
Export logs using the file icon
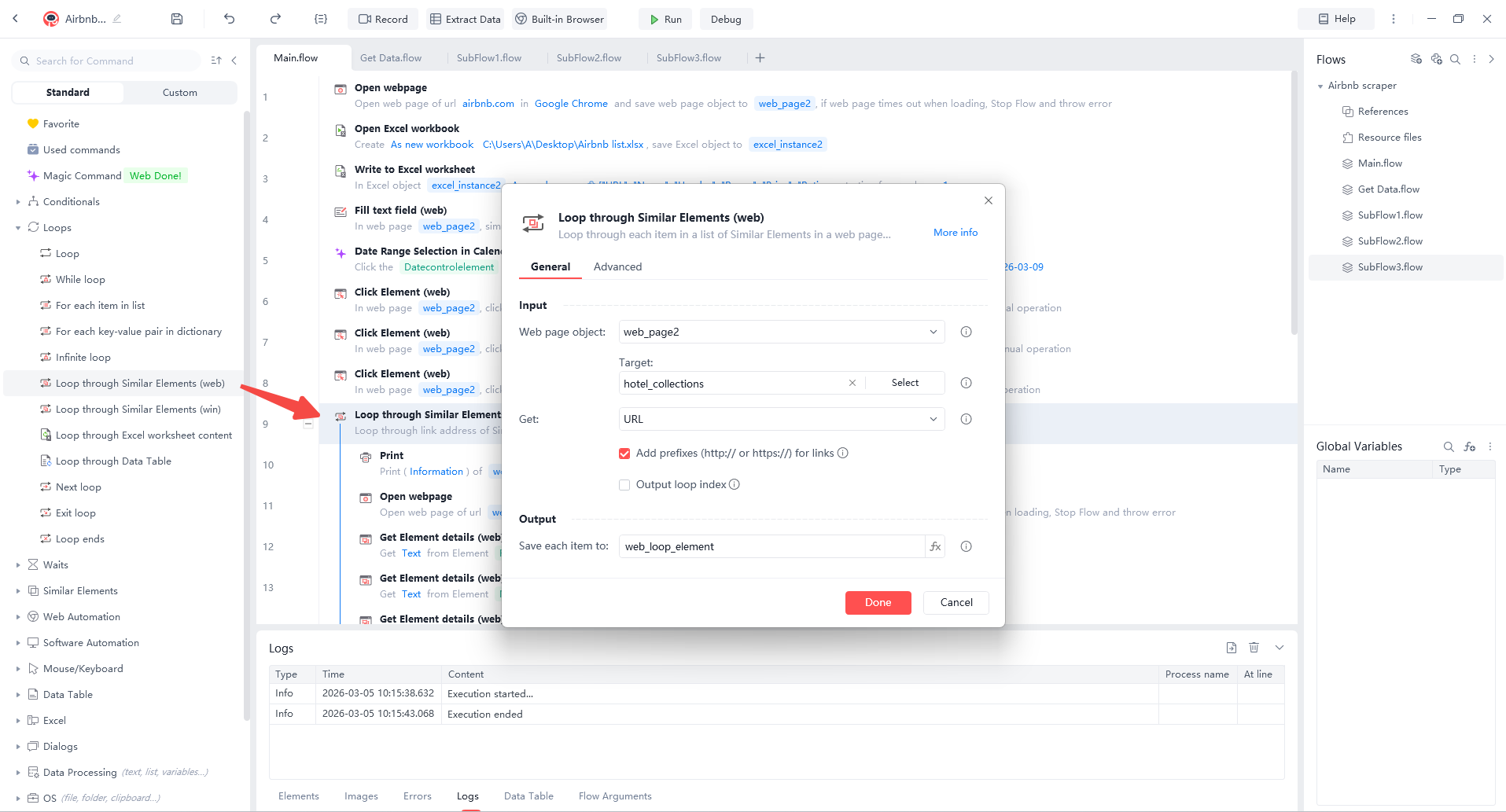tap(1231, 647)
